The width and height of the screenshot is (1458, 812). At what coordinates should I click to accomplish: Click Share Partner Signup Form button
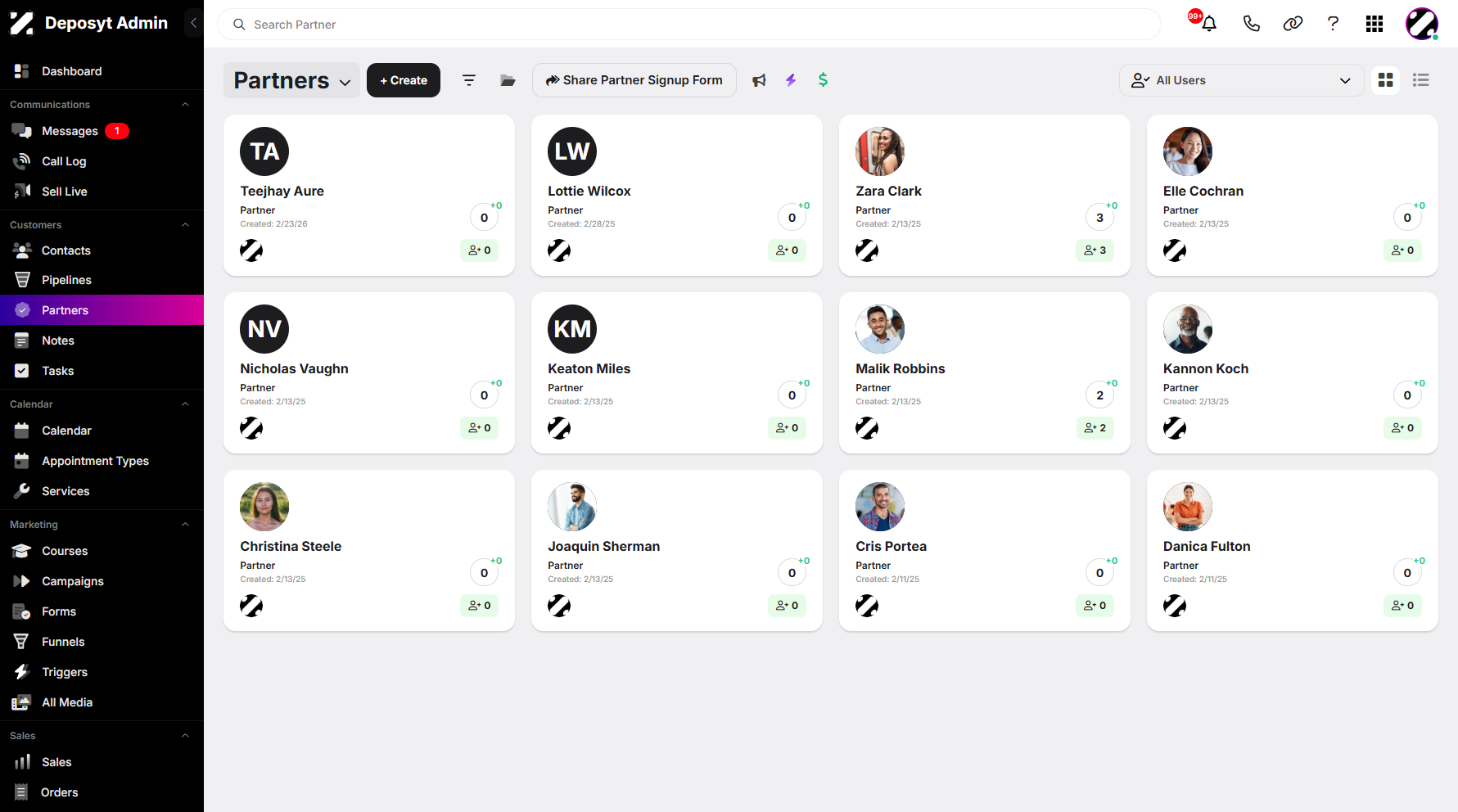tap(634, 80)
